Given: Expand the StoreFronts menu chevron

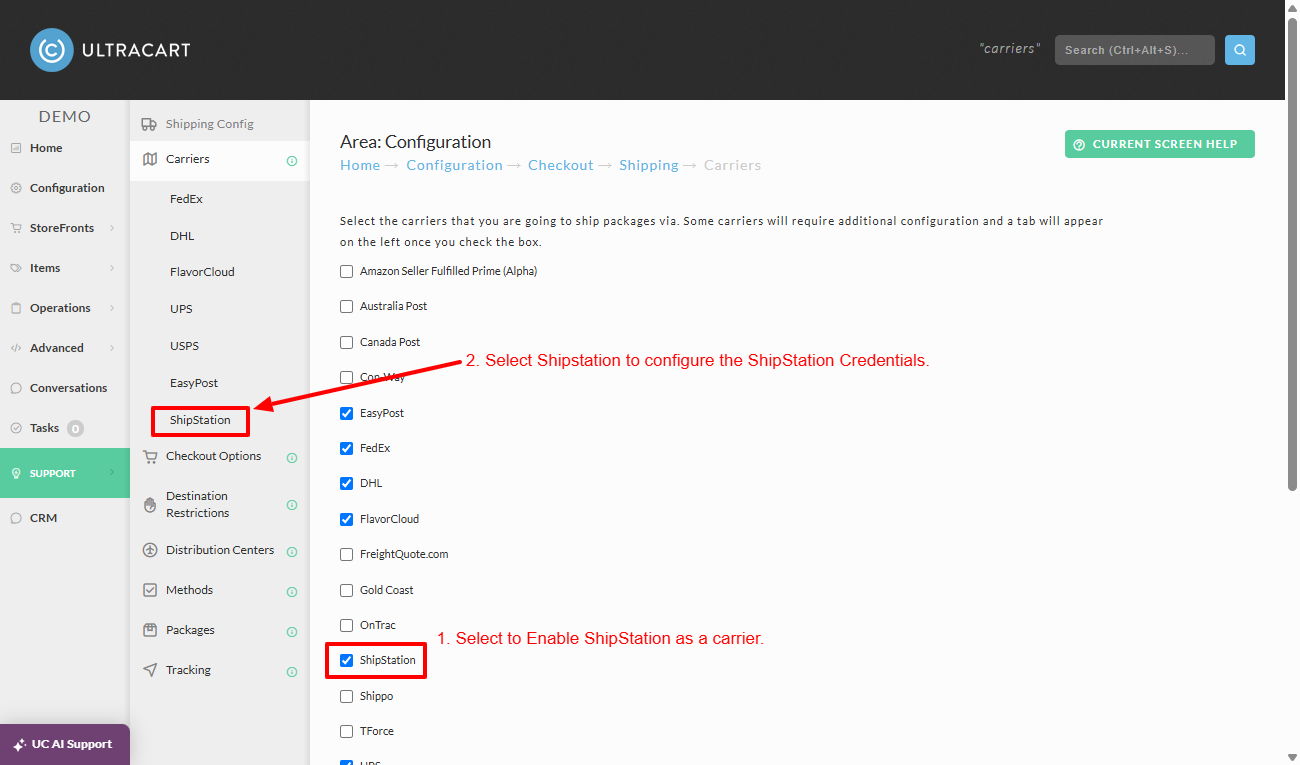Looking at the screenshot, I should (x=112, y=228).
